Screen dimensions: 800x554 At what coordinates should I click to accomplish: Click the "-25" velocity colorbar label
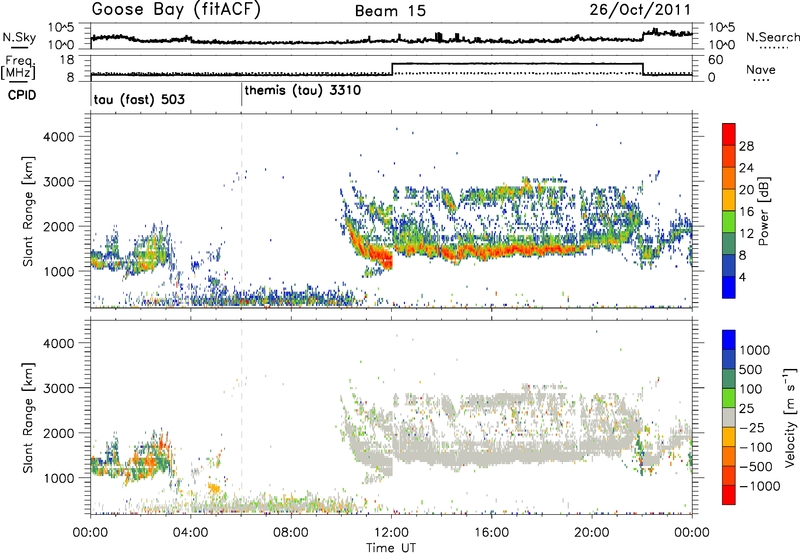pyautogui.click(x=752, y=427)
